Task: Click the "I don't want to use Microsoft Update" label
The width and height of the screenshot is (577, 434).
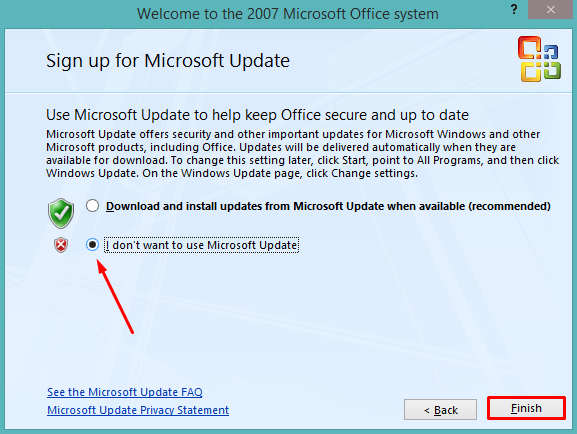Action: coord(201,245)
